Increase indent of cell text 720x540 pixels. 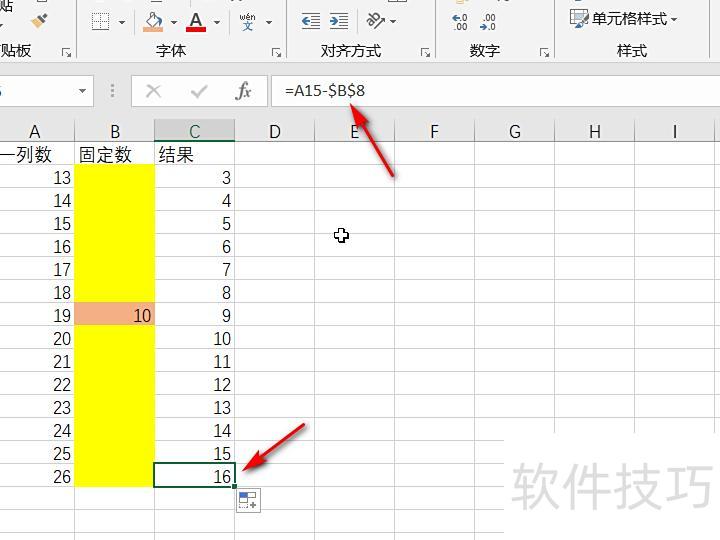point(339,22)
